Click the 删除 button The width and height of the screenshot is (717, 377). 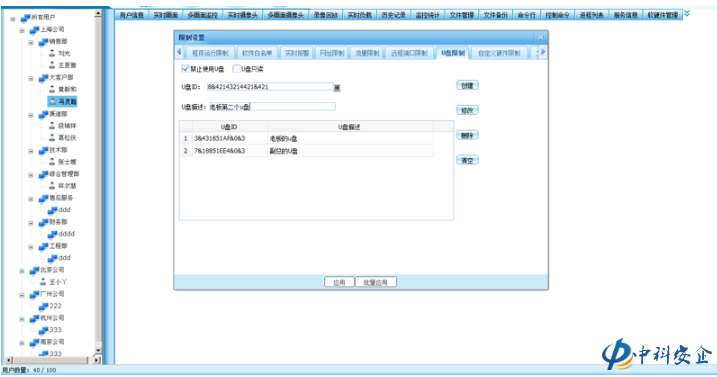click(x=467, y=135)
